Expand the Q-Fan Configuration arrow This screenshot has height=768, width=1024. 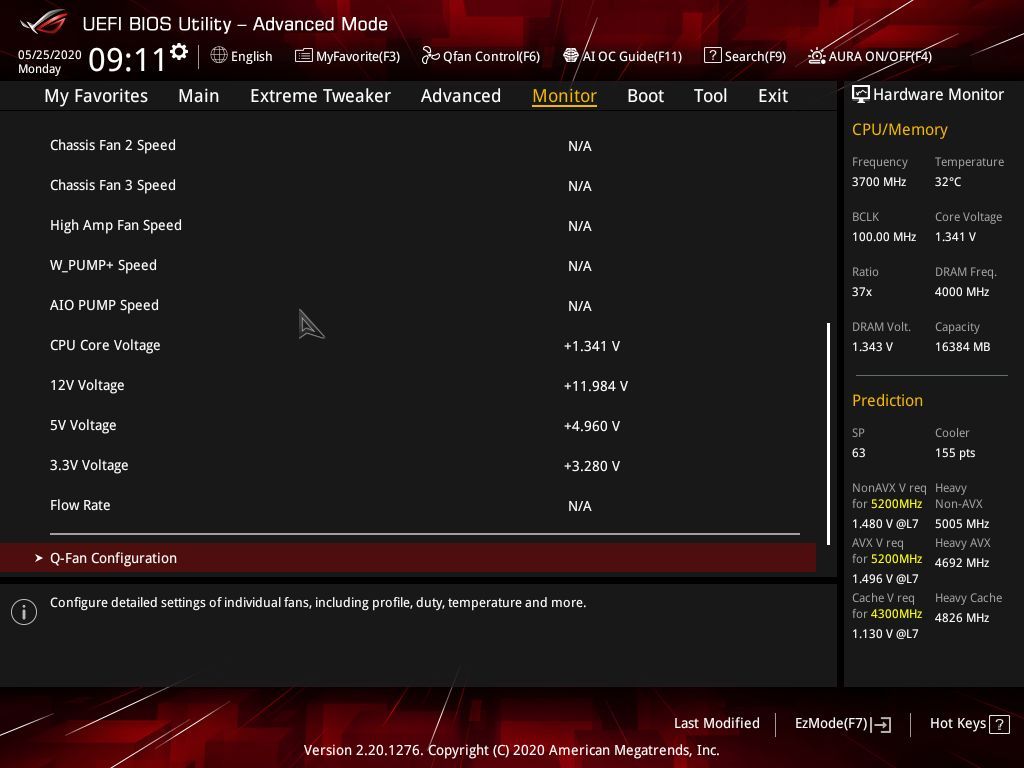[39, 558]
